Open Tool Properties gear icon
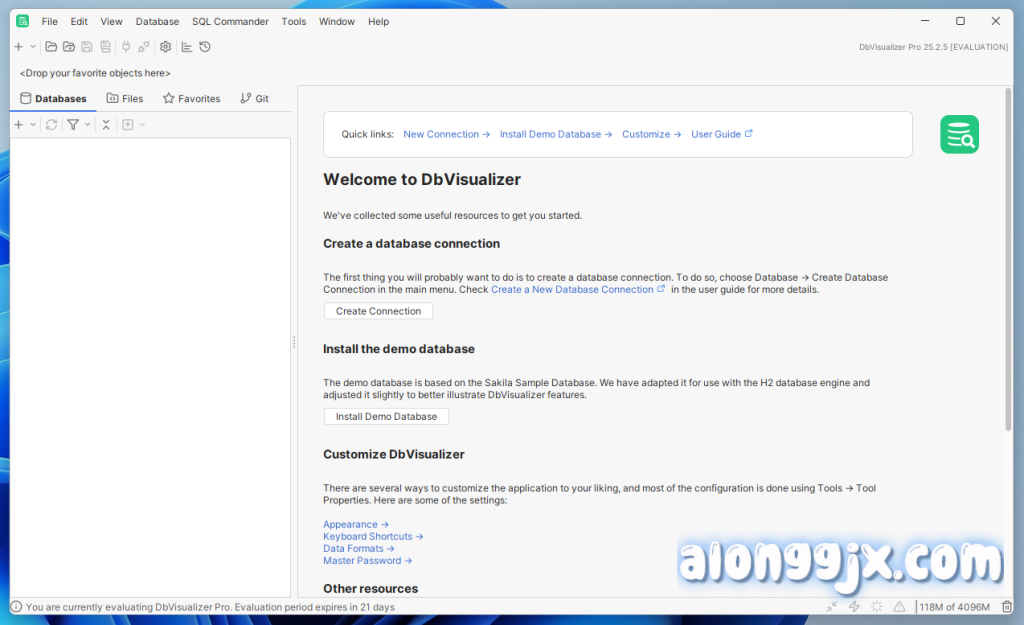 click(x=166, y=47)
